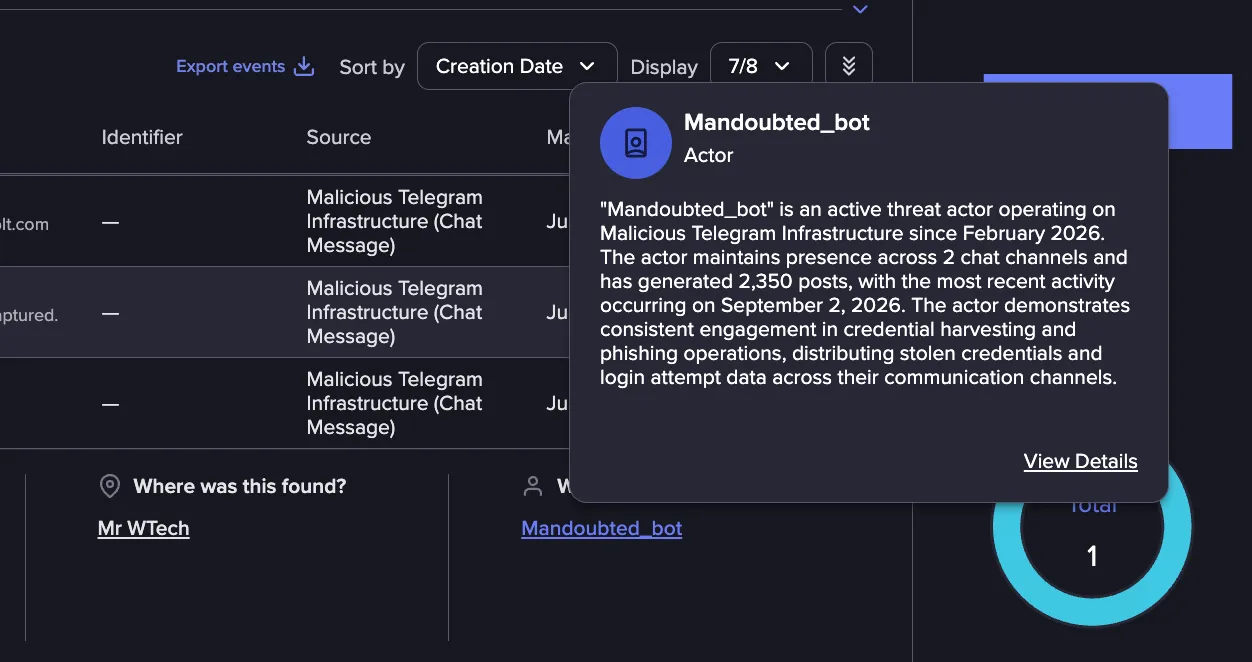Click the Export events download icon
The image size is (1252, 662).
point(304,67)
